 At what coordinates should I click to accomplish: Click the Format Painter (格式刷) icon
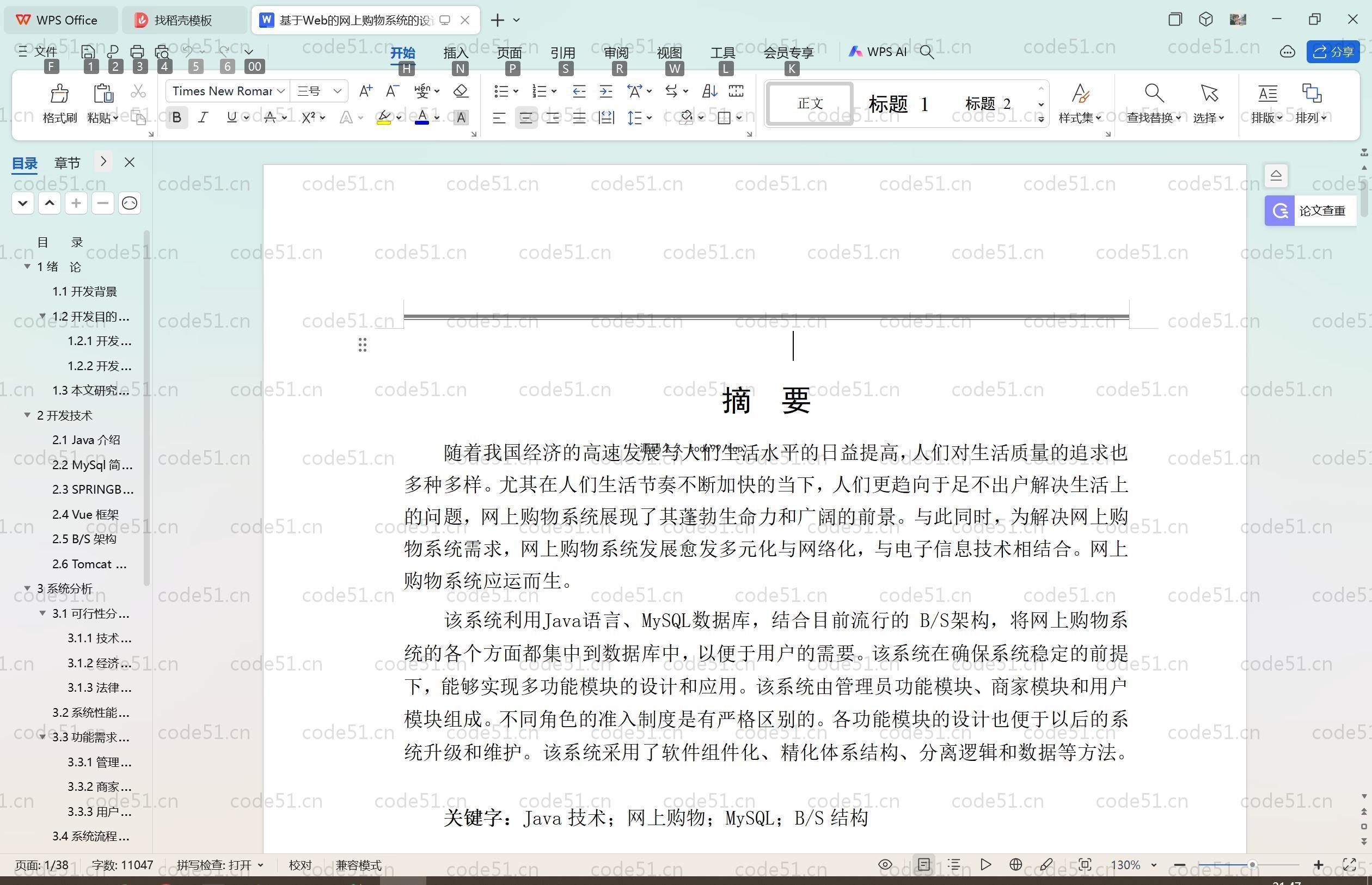(59, 93)
